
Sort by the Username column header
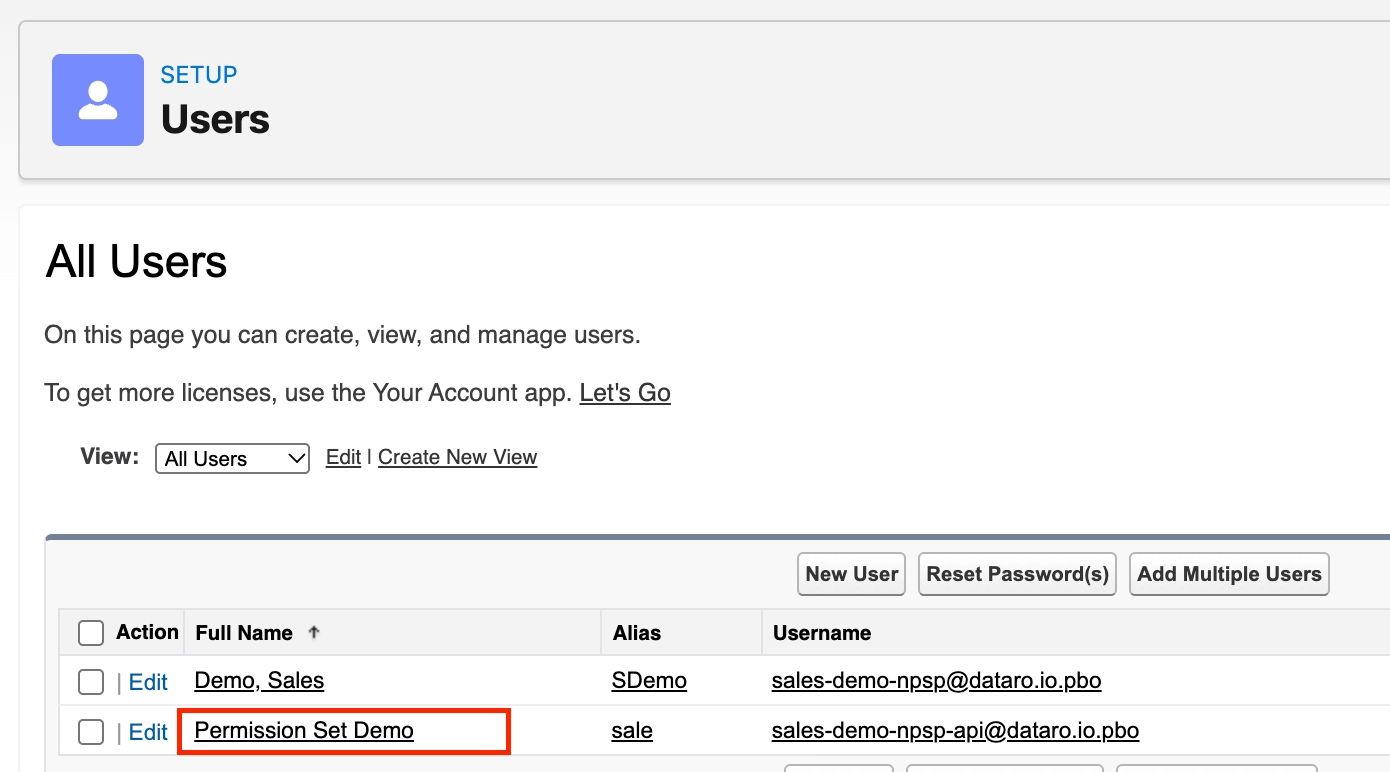click(x=822, y=633)
